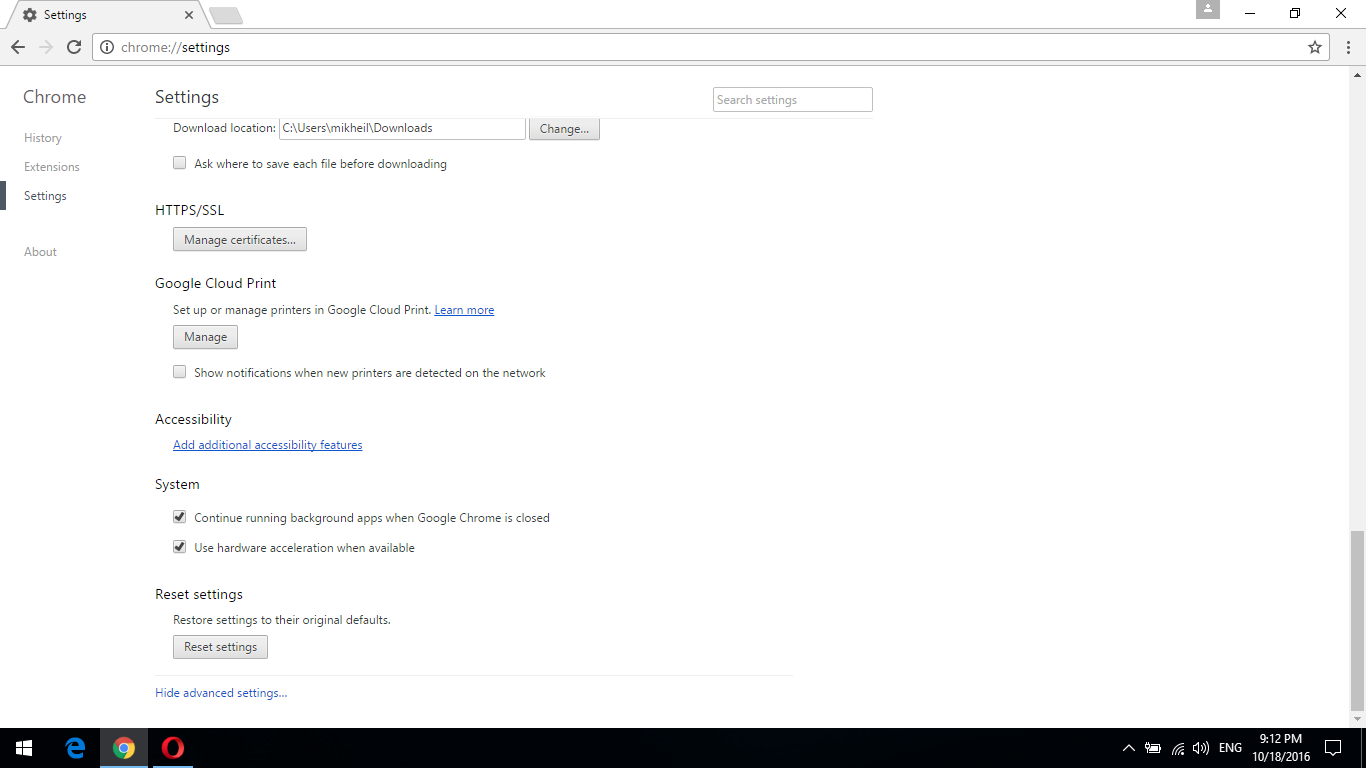This screenshot has height=768, width=1366.
Task: Click the System section heading
Action: click(177, 484)
